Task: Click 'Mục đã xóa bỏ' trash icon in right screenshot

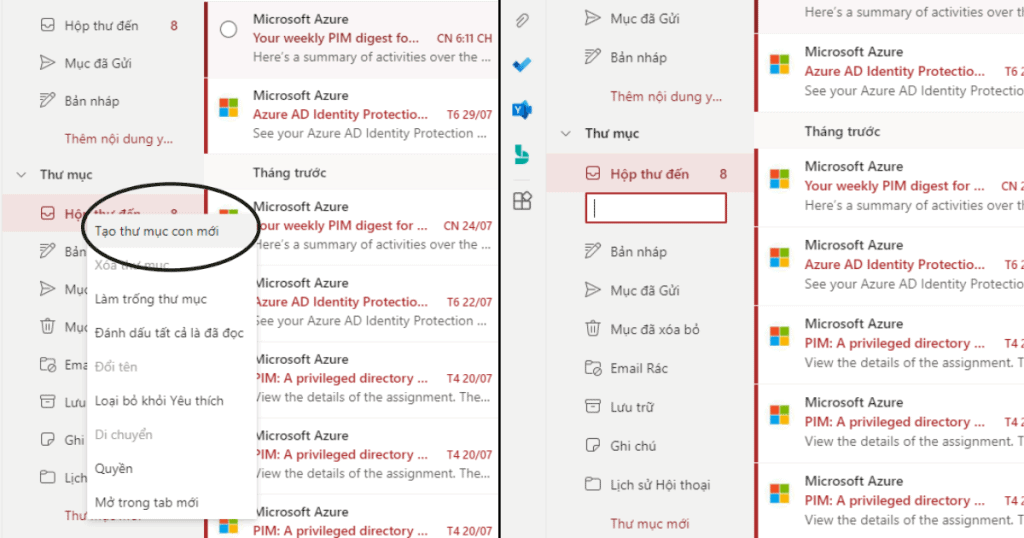Action: (x=592, y=328)
